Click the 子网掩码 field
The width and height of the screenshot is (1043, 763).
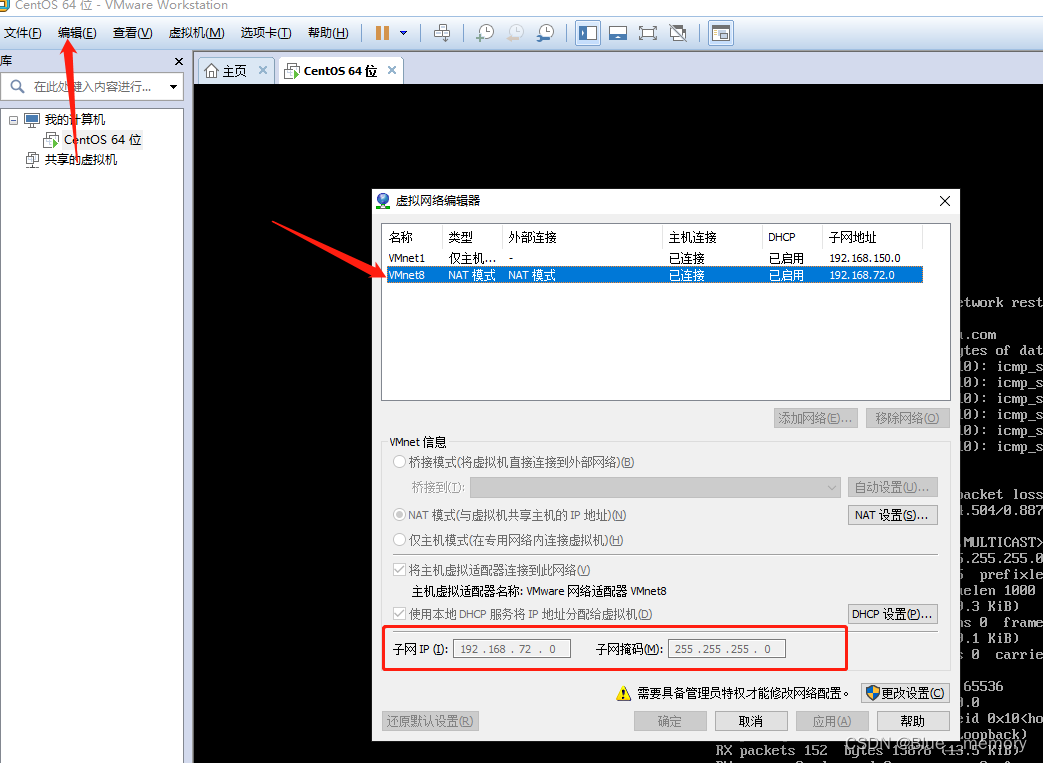[726, 649]
